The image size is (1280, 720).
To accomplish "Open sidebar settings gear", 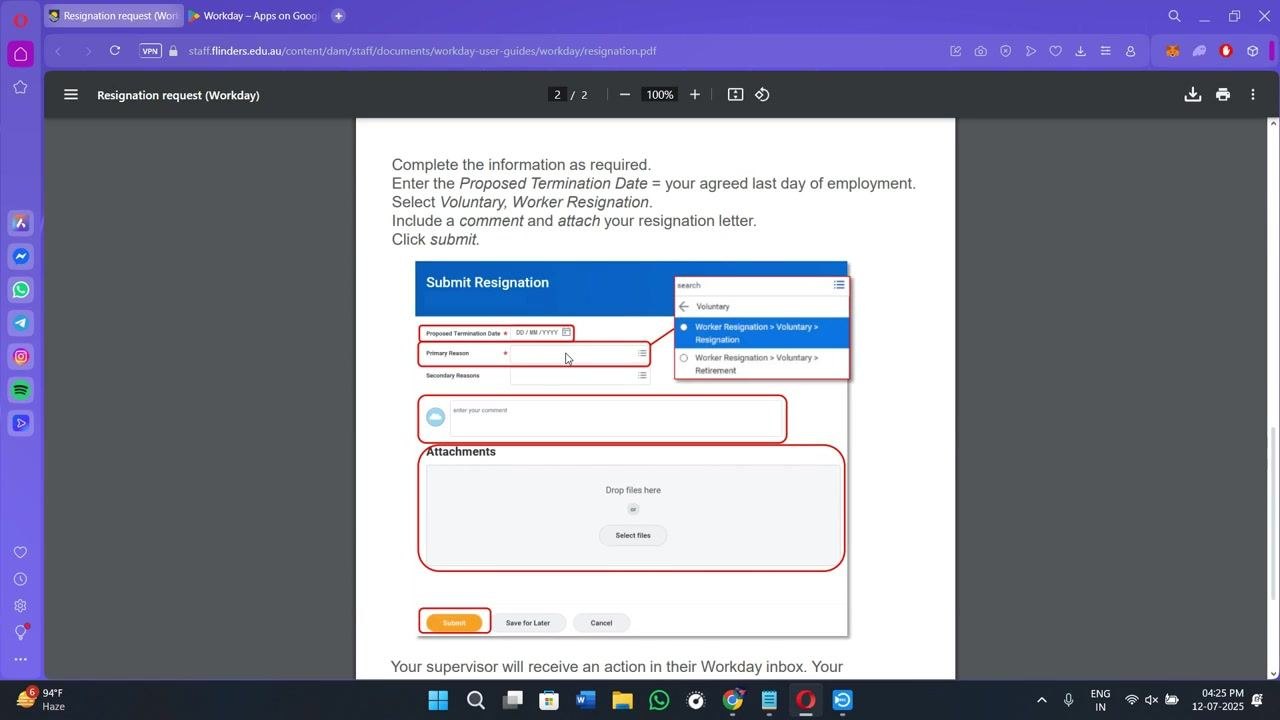I will click(20, 605).
